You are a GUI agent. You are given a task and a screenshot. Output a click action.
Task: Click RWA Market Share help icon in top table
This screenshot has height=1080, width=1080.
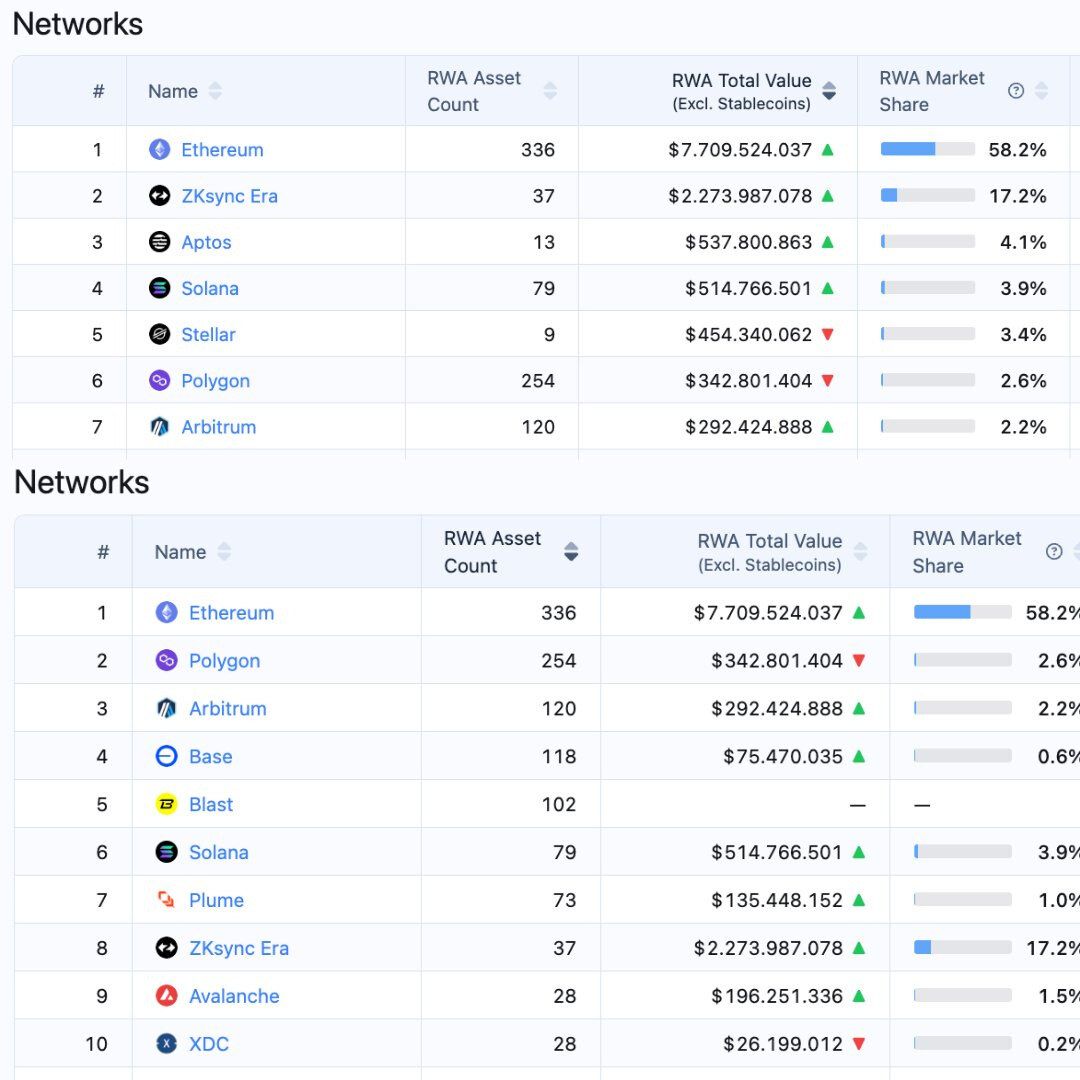[x=1016, y=91]
